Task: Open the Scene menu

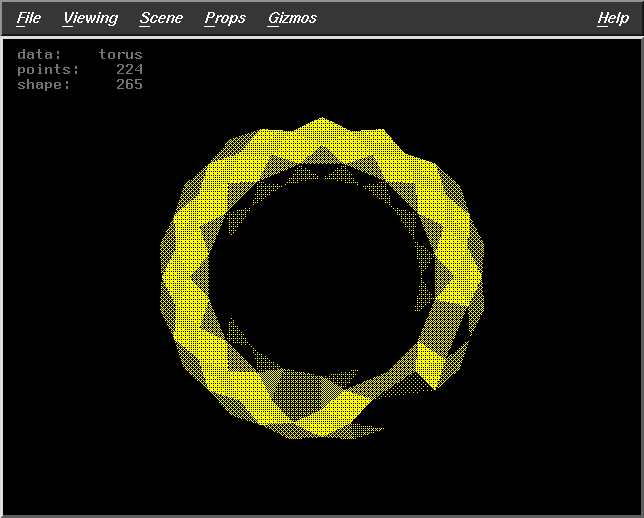Action: click(x=161, y=18)
